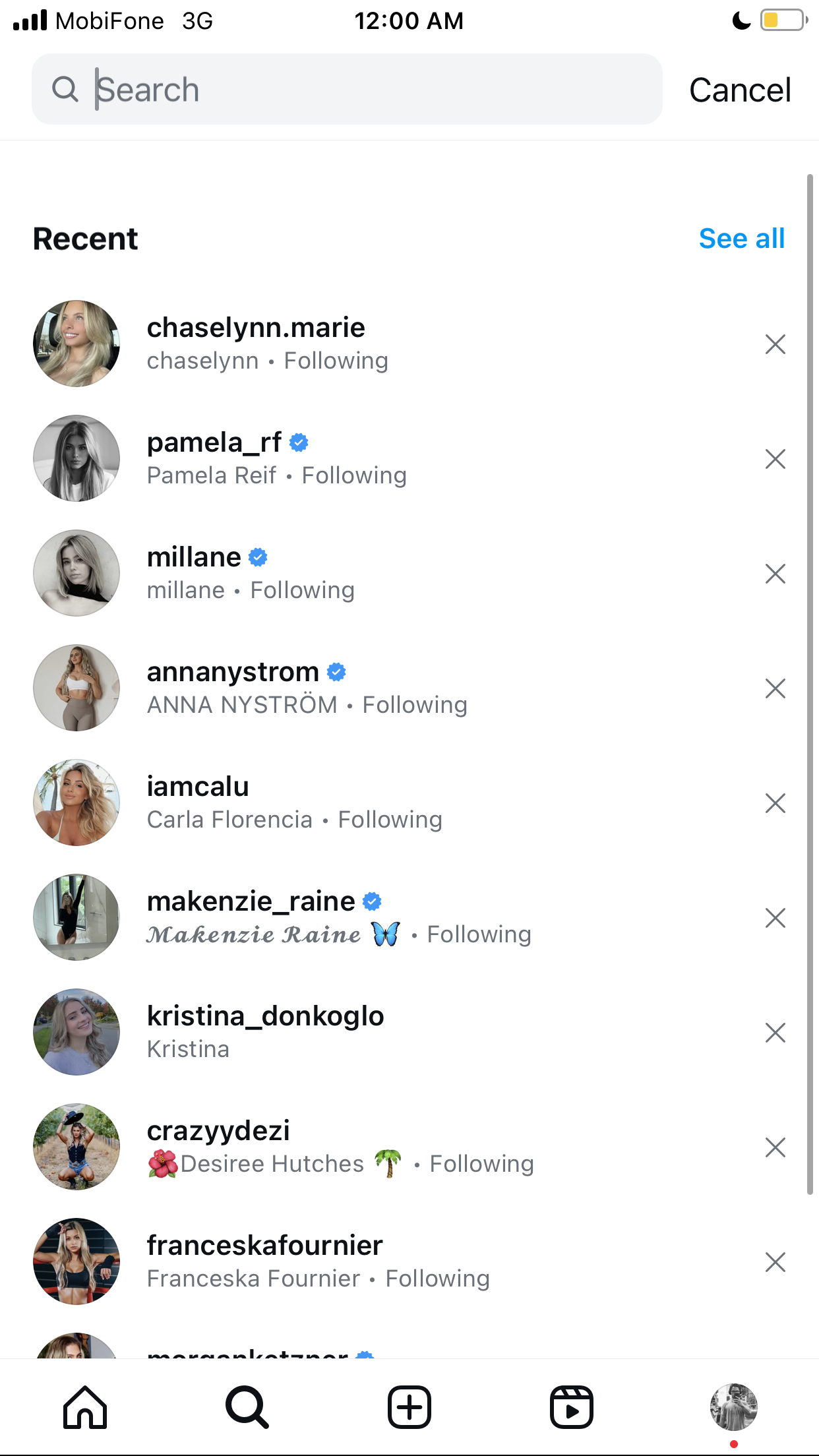The height and width of the screenshot is (1456, 819).
Task: Open your profile tab avatar
Action: point(734,1407)
